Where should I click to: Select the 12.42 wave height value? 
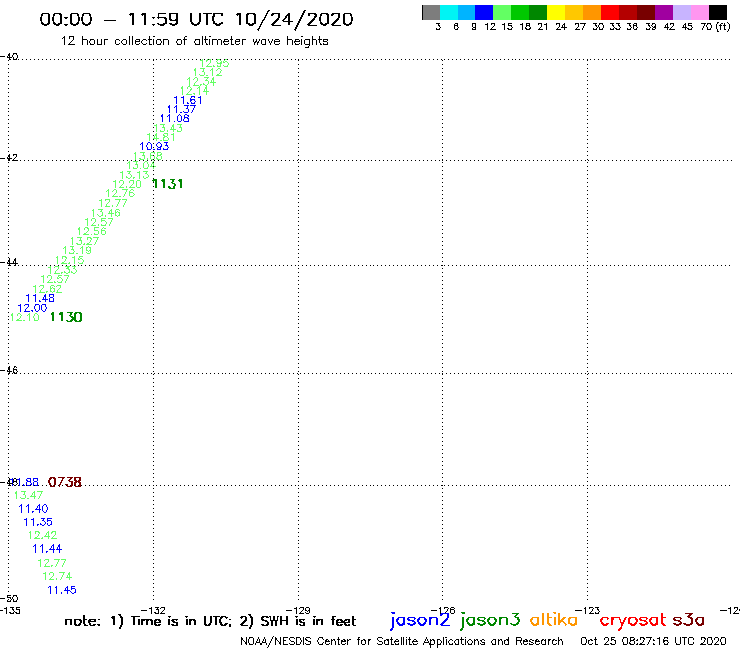click(x=42, y=535)
